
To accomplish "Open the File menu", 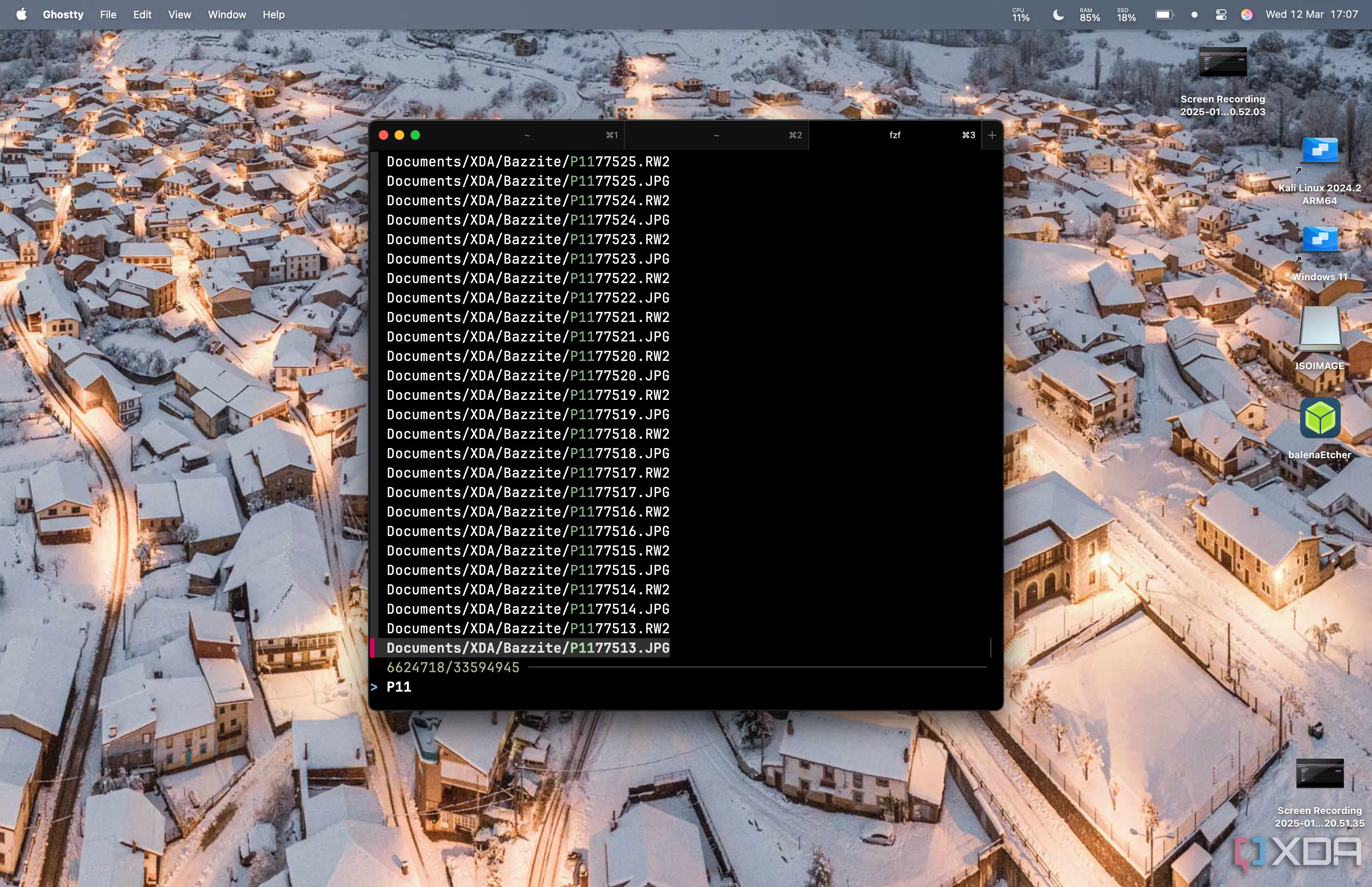I will pyautogui.click(x=108, y=14).
